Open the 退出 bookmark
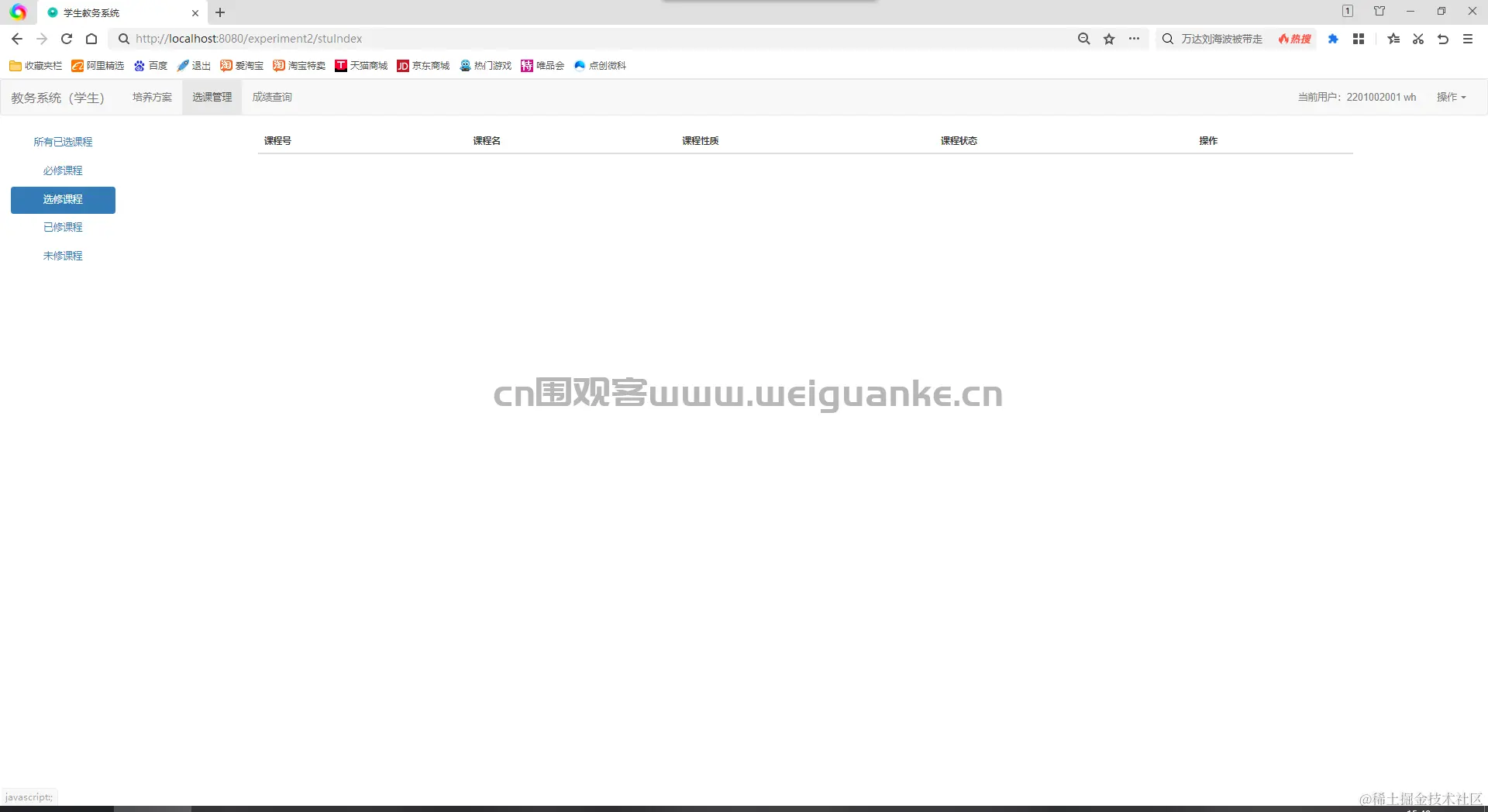The height and width of the screenshot is (812, 1488). pos(194,66)
